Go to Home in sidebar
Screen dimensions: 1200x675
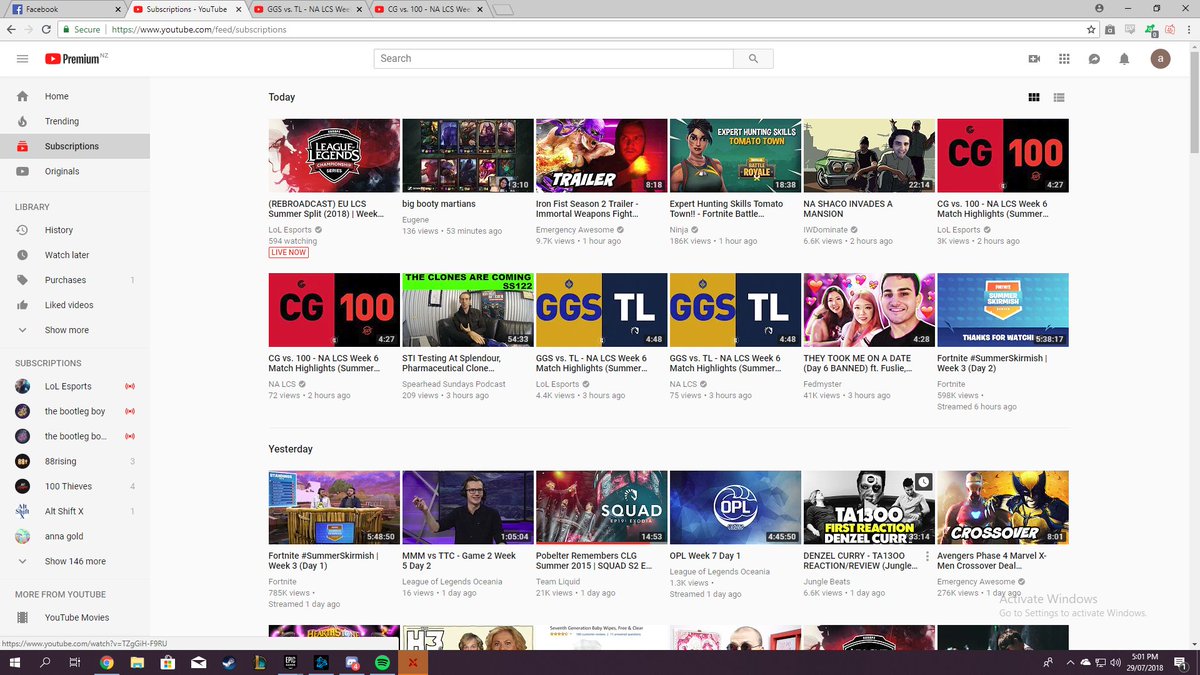75,97
